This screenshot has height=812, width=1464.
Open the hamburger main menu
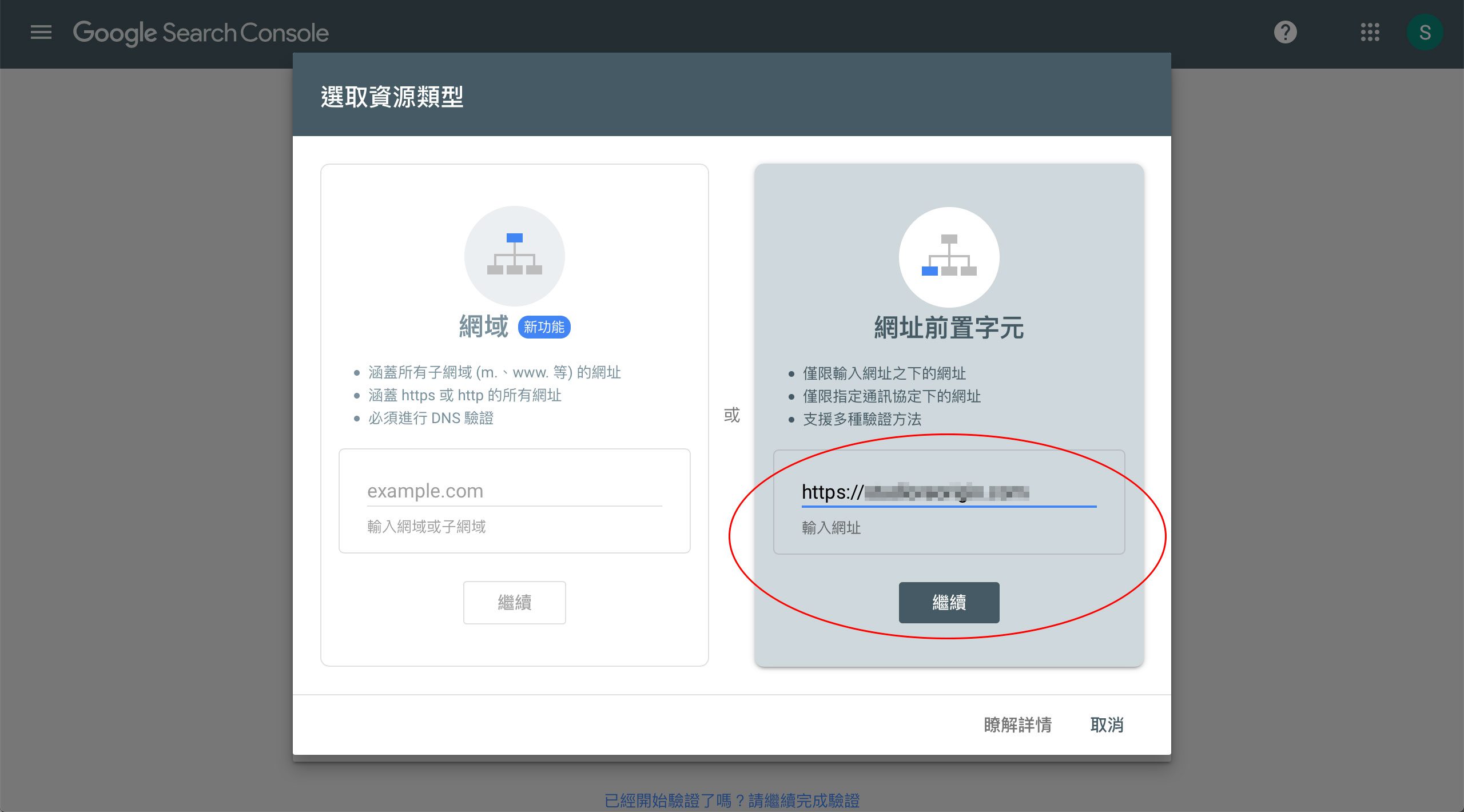point(41,33)
